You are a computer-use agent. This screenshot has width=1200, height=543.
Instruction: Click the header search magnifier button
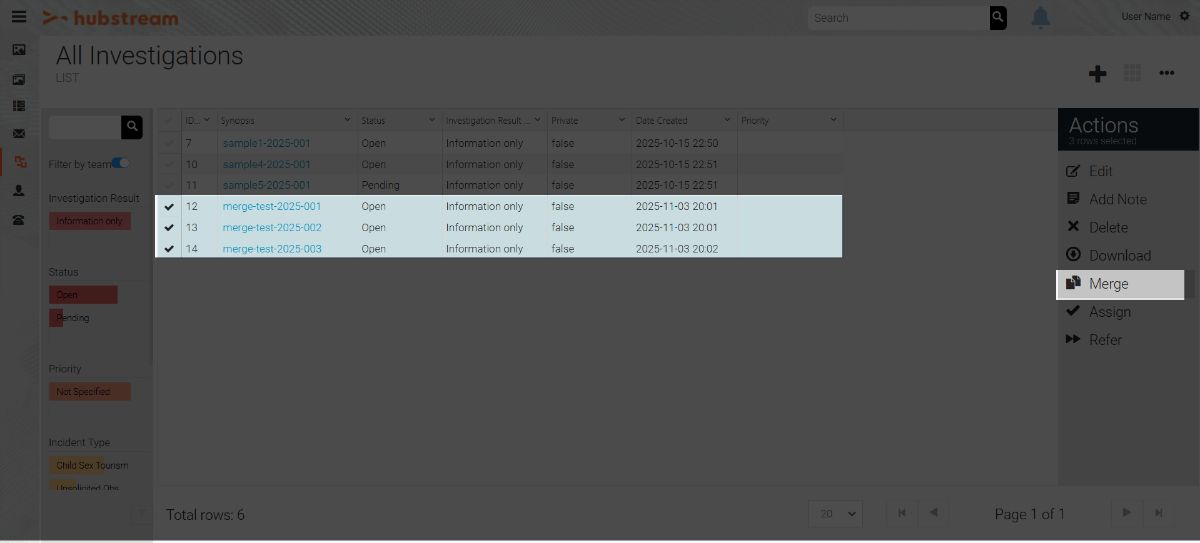tap(997, 18)
